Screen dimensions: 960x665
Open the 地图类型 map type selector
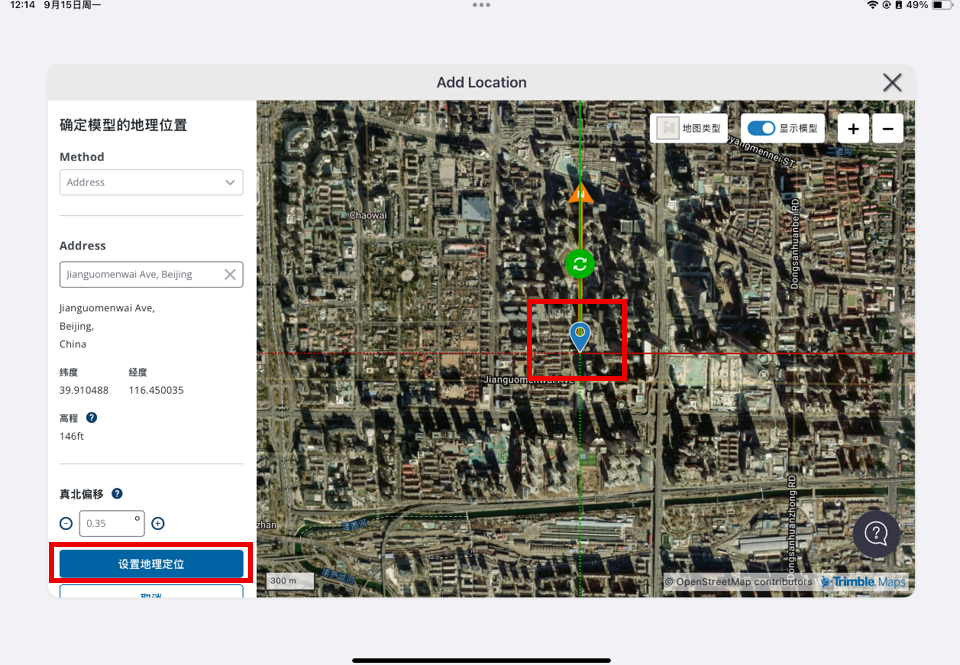point(689,128)
